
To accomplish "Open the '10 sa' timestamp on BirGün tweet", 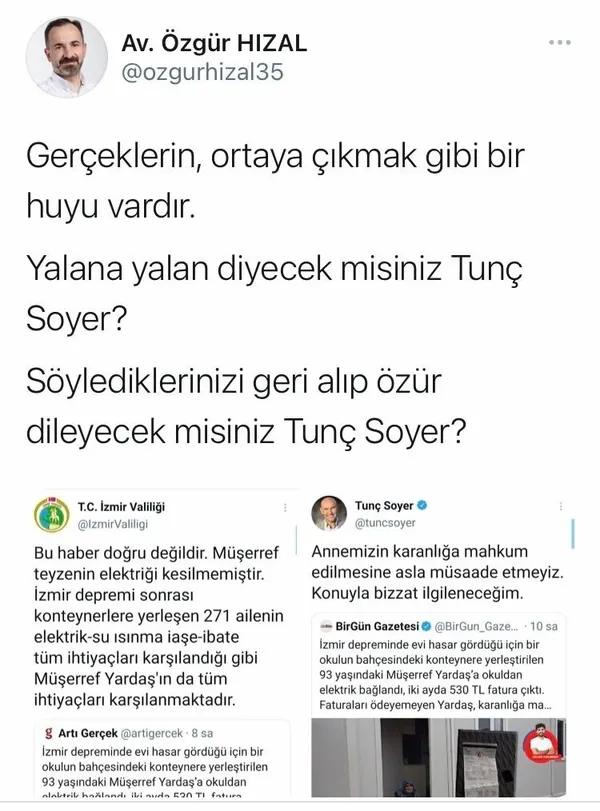I will (x=543, y=624).
